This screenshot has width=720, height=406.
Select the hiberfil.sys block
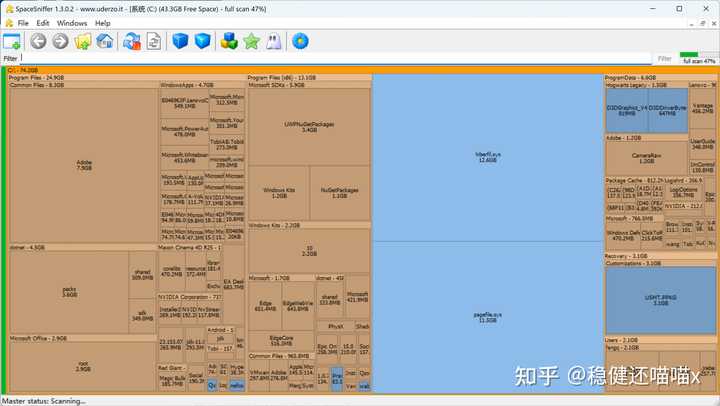488,158
